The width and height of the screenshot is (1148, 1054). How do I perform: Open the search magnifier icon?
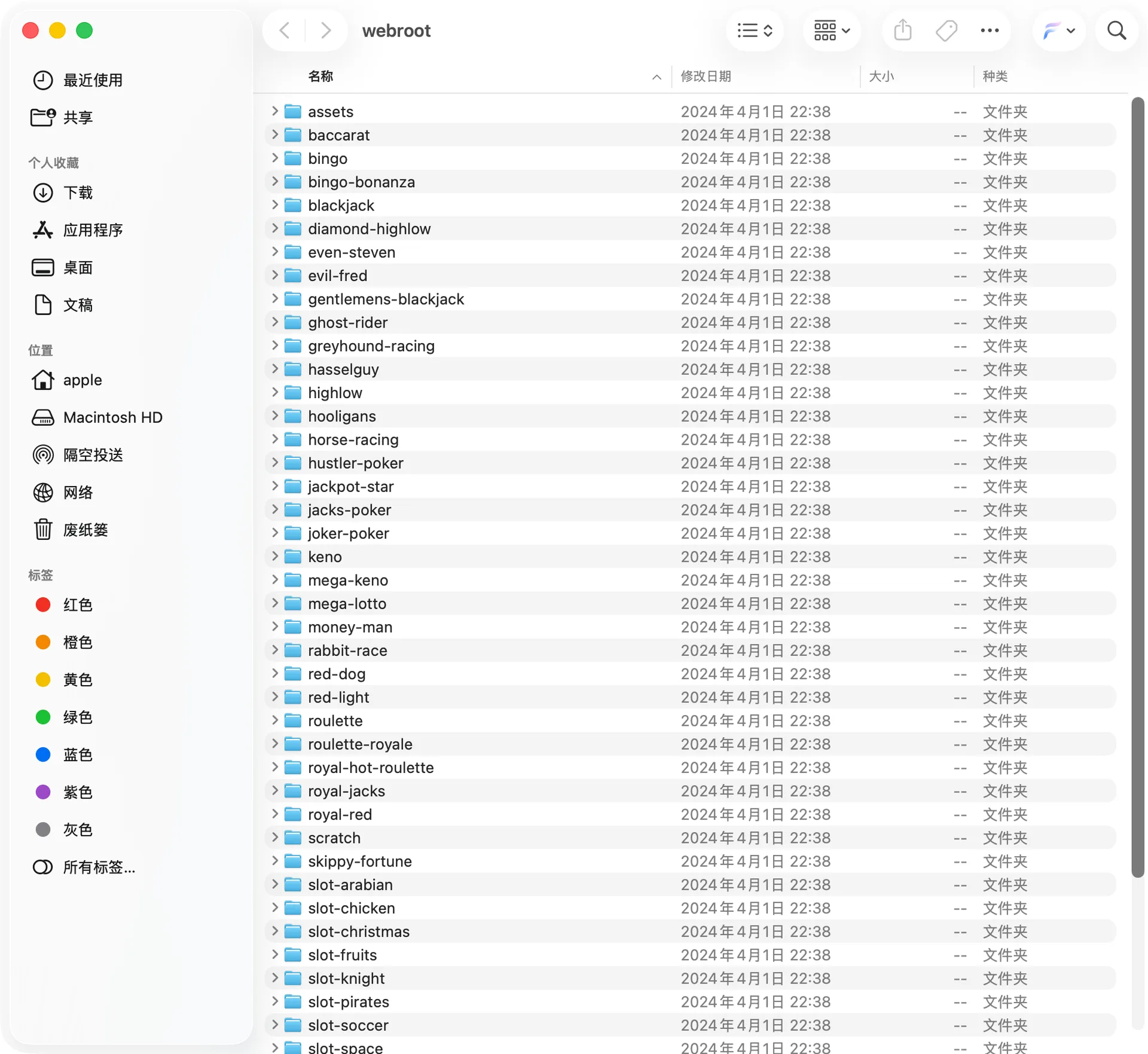pos(1116,30)
